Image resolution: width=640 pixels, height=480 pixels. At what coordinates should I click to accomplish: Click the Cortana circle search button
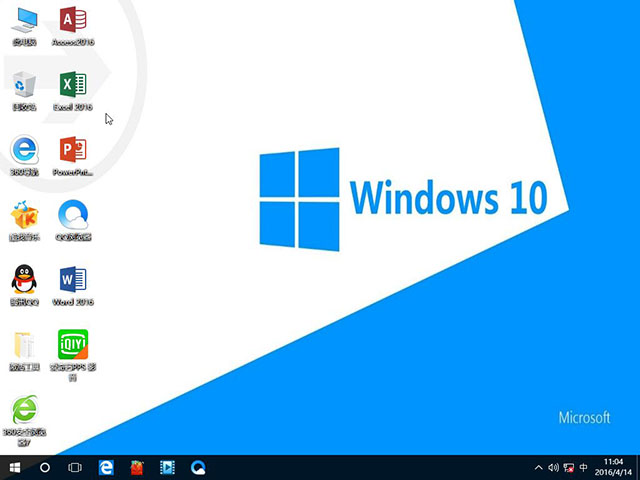(45, 467)
